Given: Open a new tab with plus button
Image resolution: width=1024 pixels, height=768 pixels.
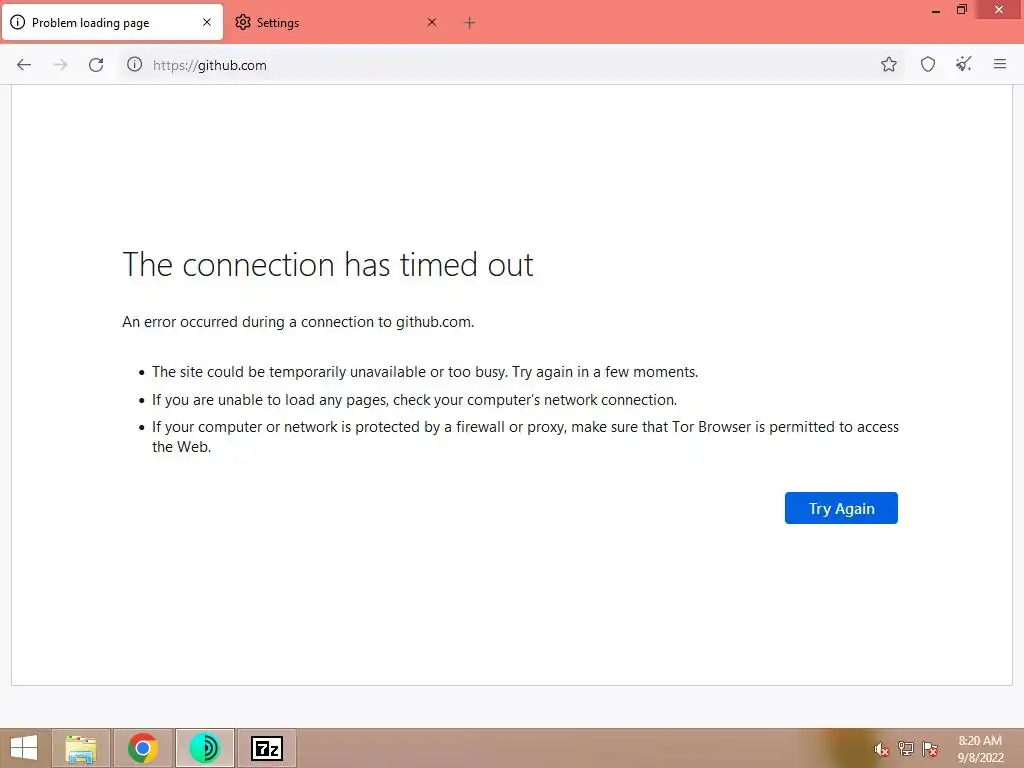Looking at the screenshot, I should click(x=469, y=23).
